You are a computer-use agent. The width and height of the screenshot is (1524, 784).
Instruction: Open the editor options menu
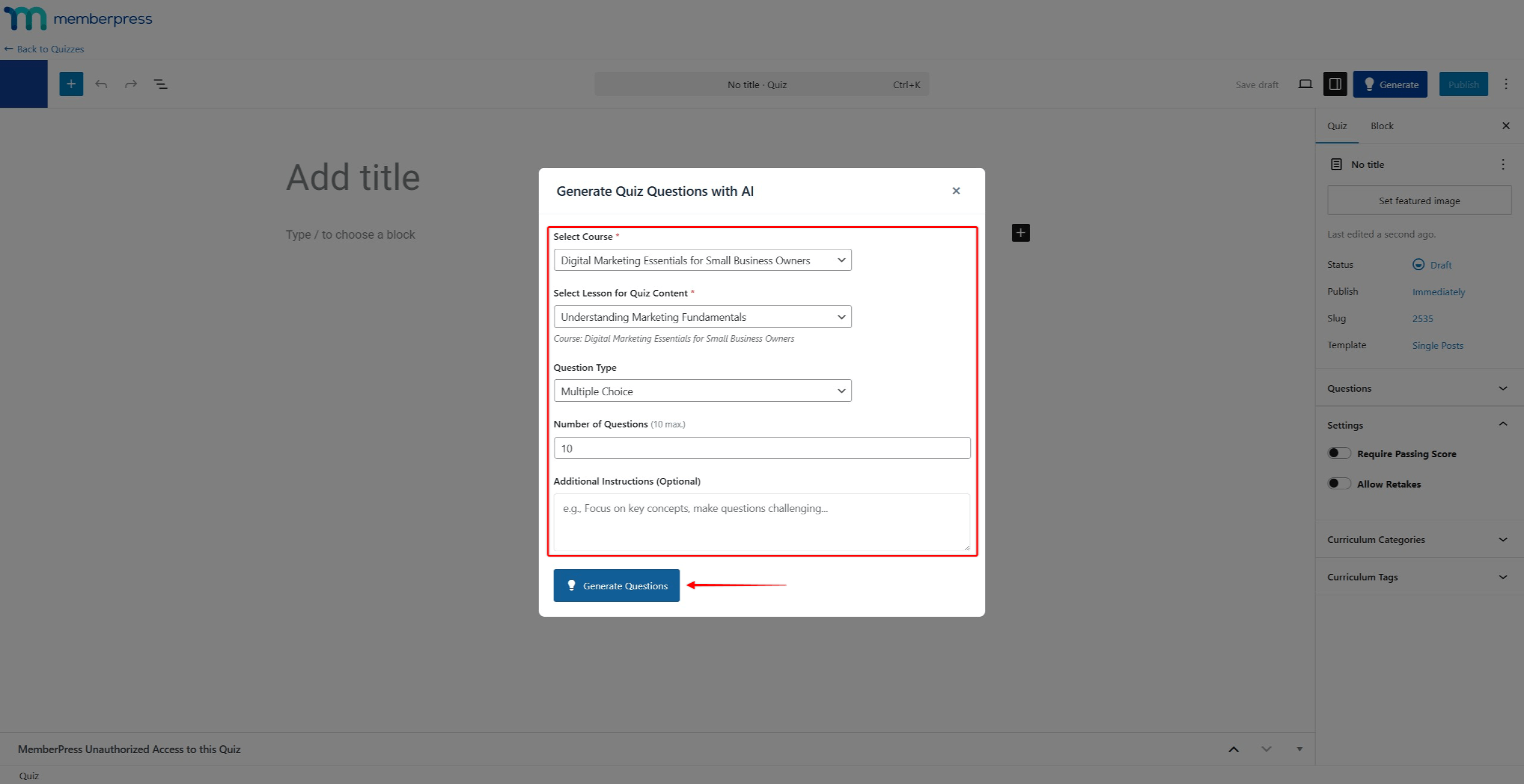click(x=1507, y=84)
